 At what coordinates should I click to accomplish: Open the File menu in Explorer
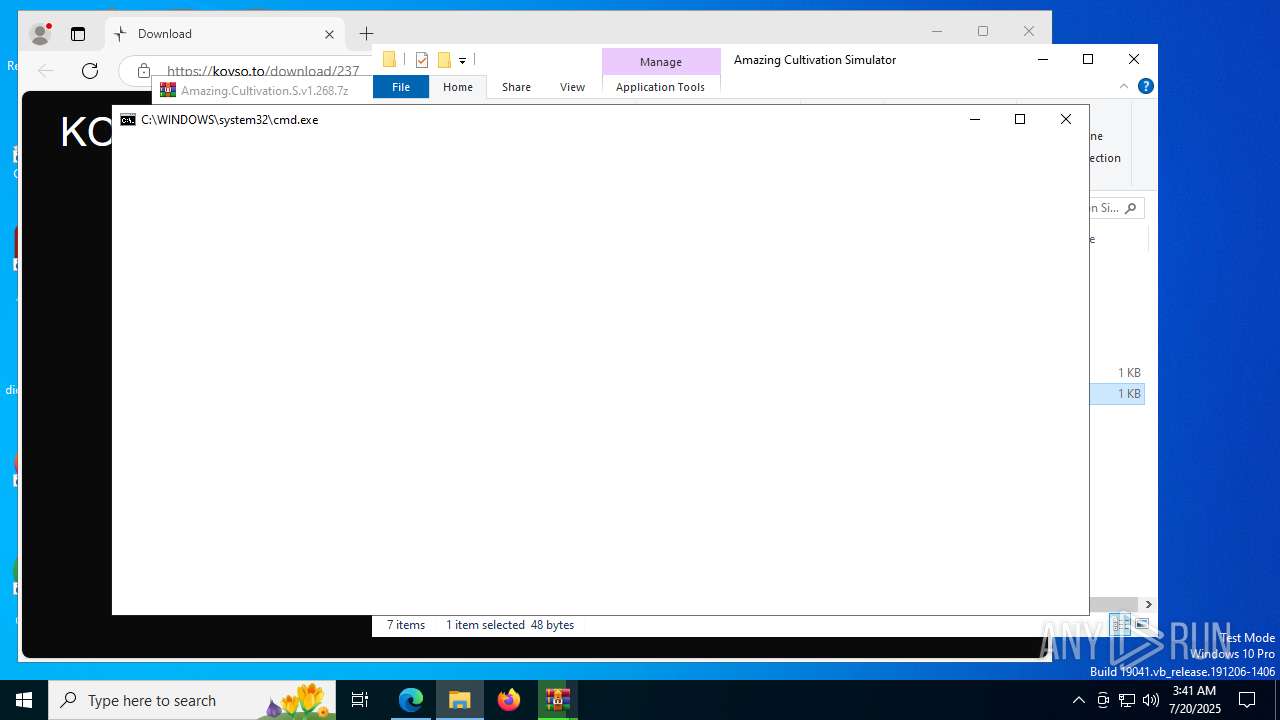pyautogui.click(x=401, y=87)
